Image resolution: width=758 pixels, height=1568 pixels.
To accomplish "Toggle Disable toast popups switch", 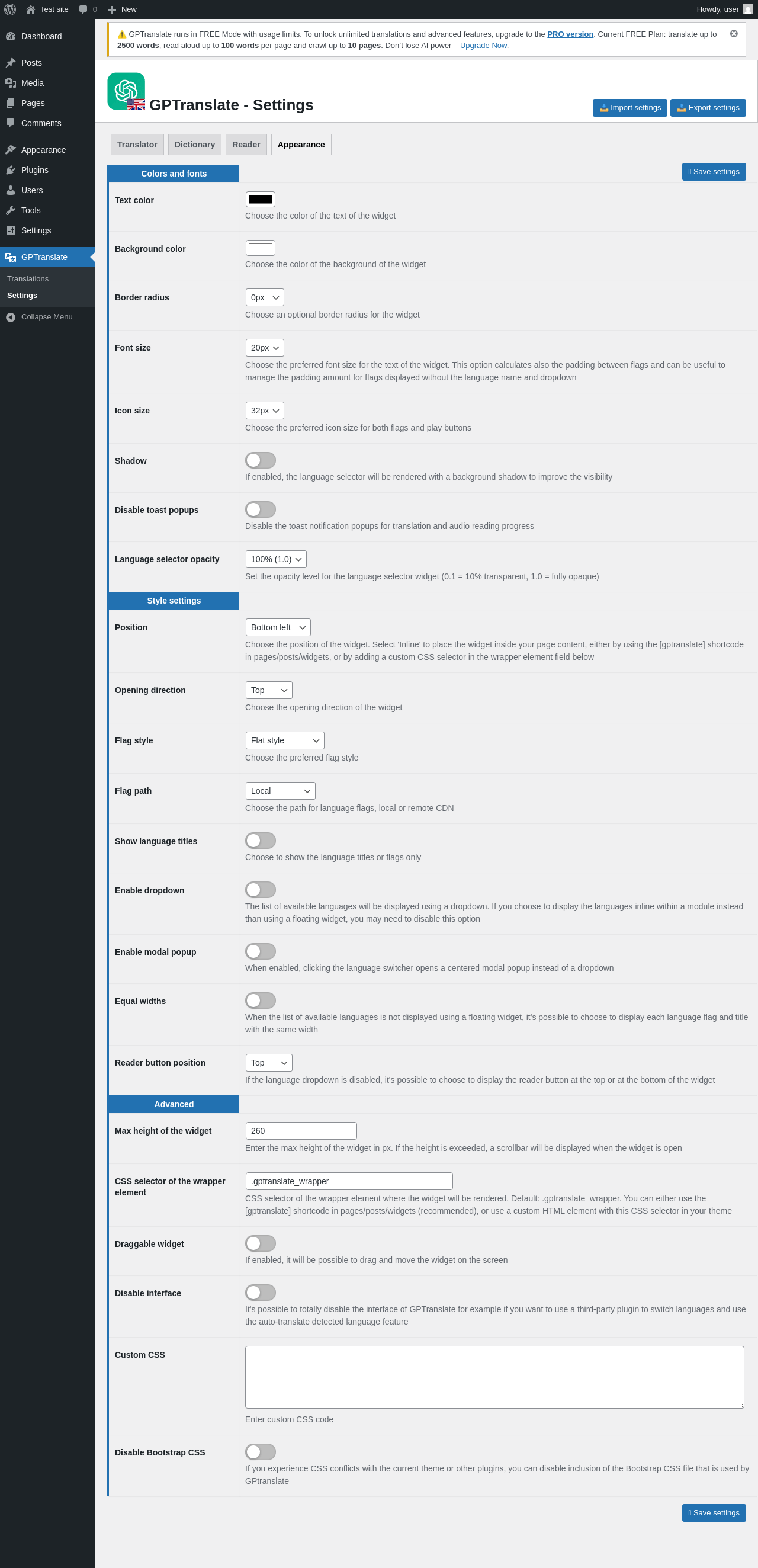I will tap(261, 509).
